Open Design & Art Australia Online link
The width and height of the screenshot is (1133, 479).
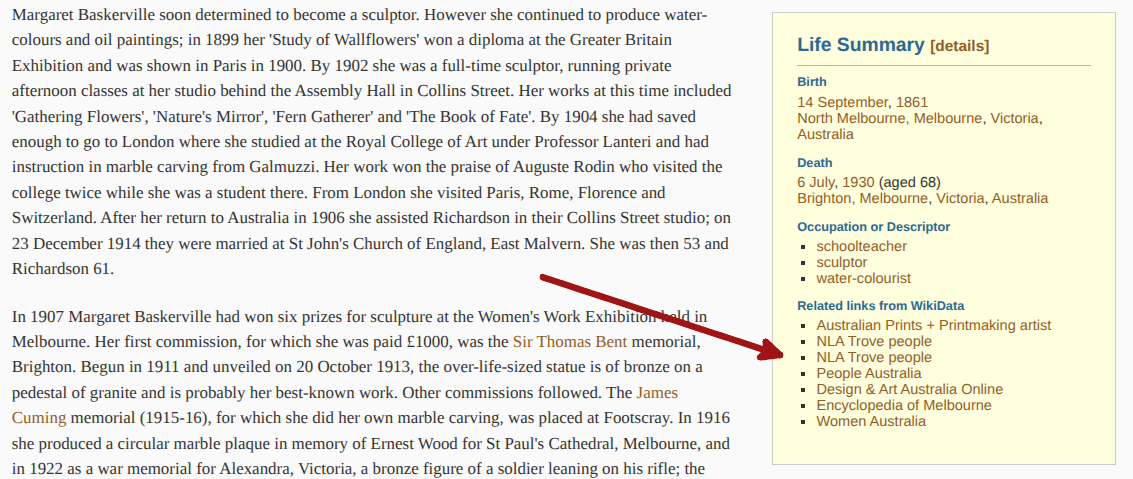click(x=910, y=389)
